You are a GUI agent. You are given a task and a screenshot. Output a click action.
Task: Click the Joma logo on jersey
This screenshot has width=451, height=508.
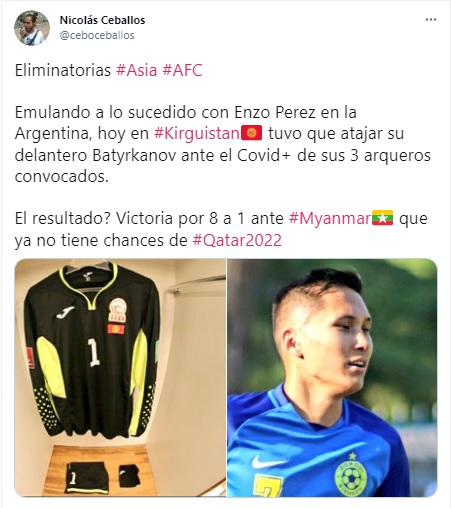65,312
